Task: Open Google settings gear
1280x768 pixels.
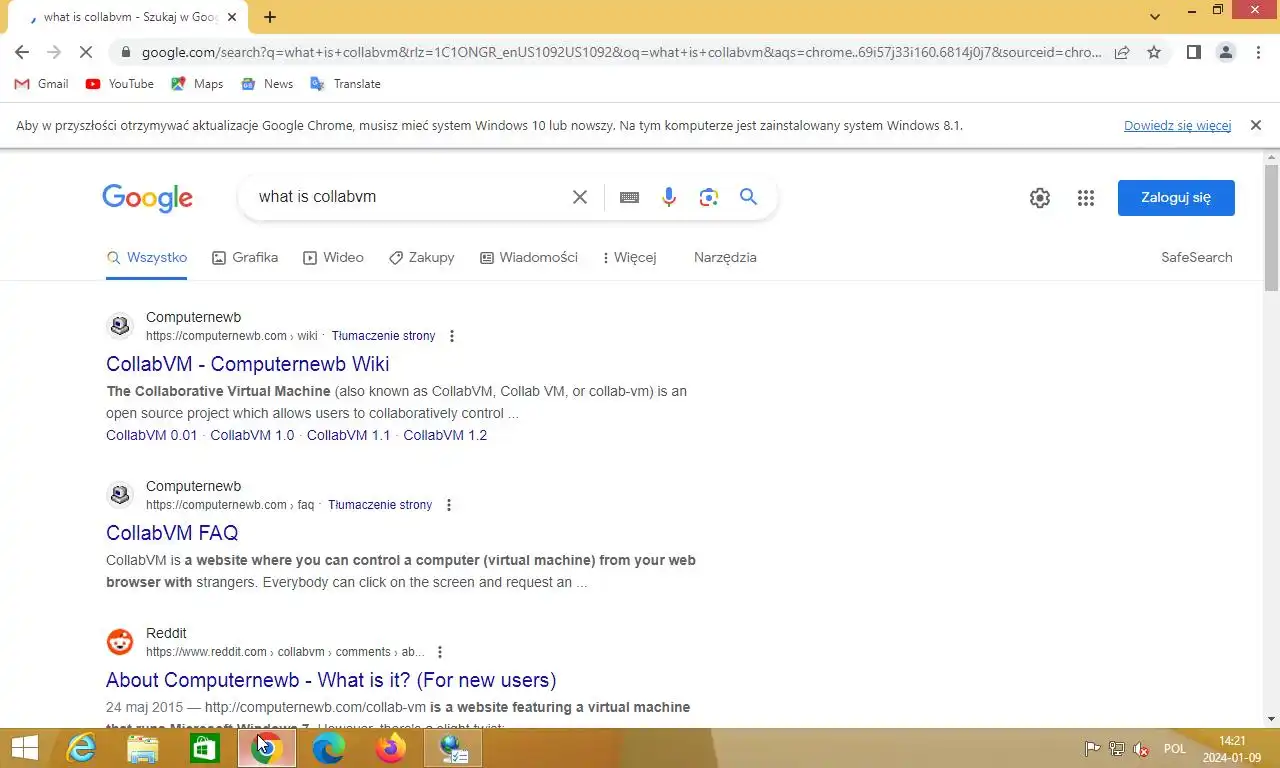Action: 1040,198
